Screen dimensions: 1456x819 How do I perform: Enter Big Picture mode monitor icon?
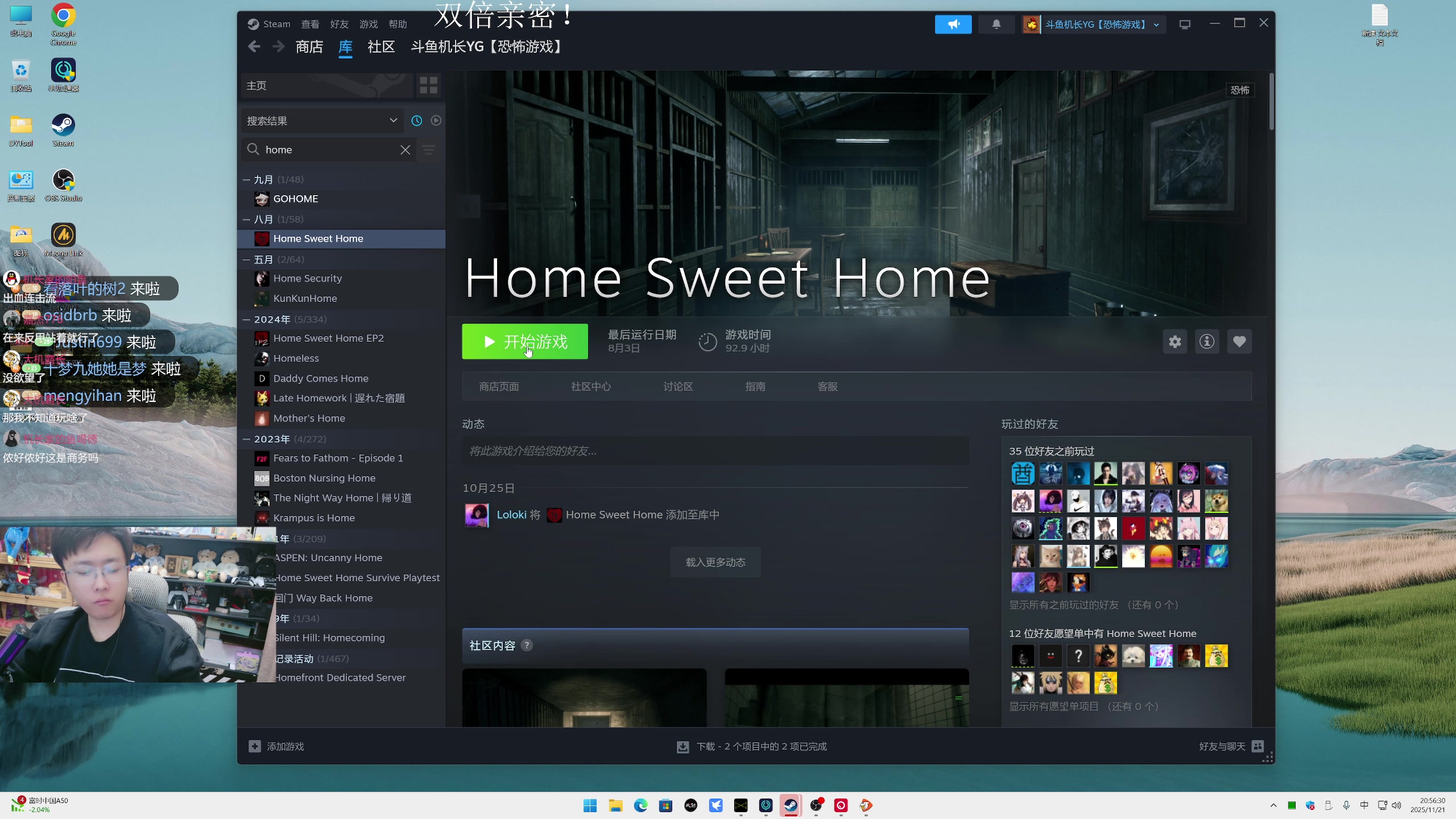(1185, 24)
